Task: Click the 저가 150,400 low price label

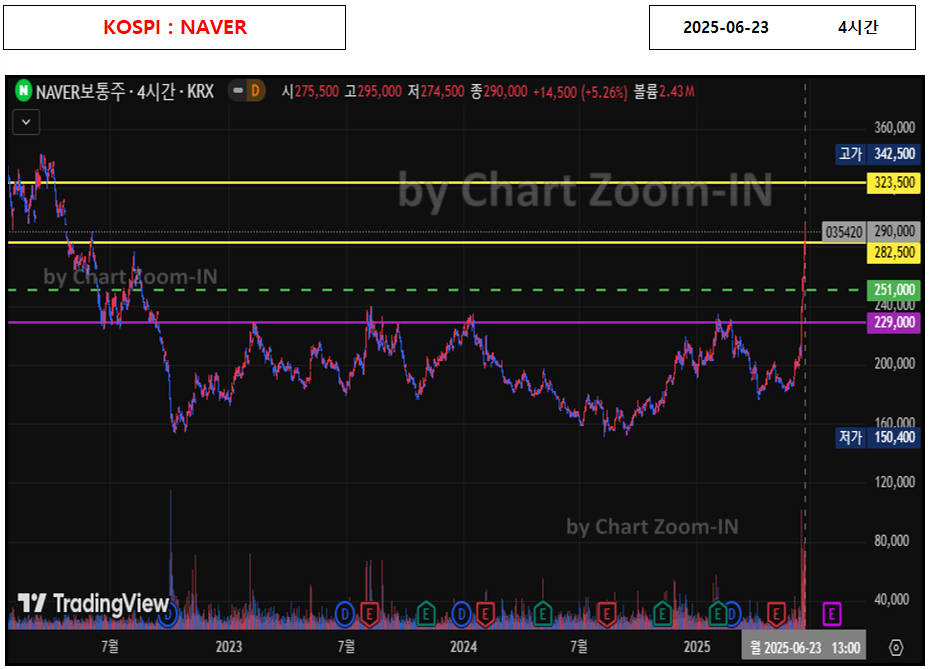Action: (878, 437)
